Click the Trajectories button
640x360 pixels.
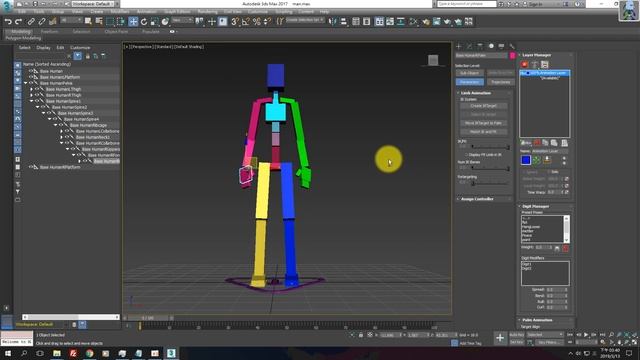pyautogui.click(x=500, y=82)
